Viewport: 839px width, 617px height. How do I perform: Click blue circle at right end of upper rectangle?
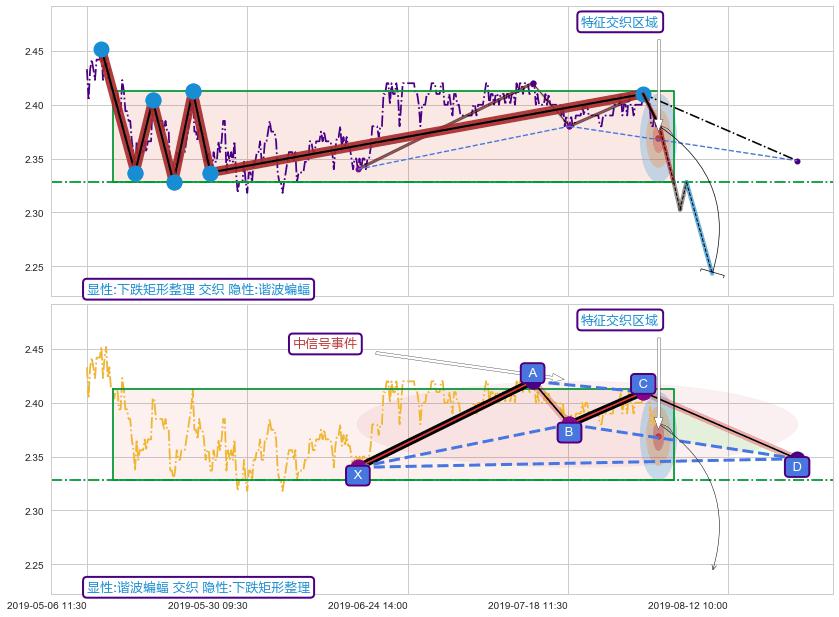pos(643,95)
